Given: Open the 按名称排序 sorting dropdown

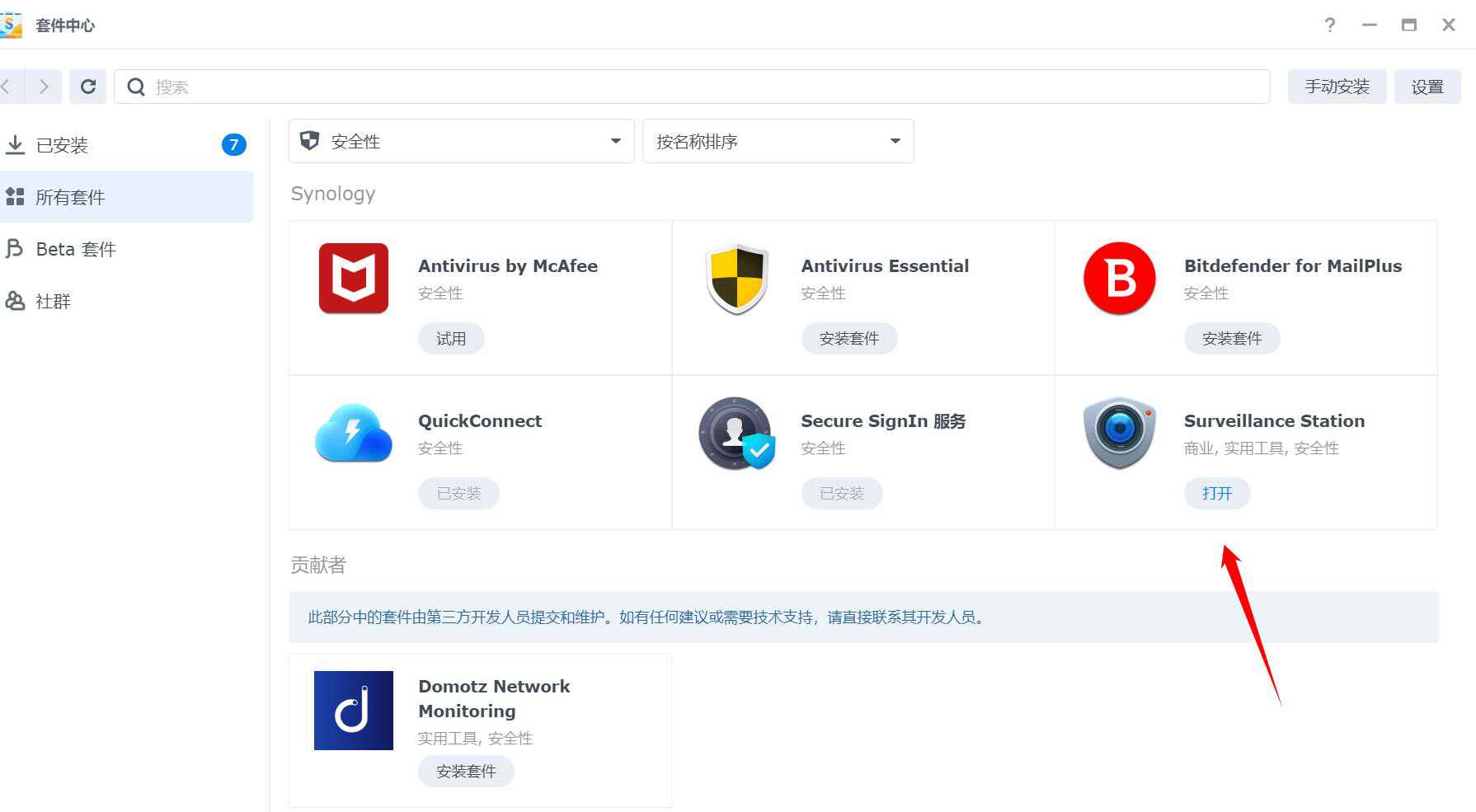Looking at the screenshot, I should click(777, 141).
